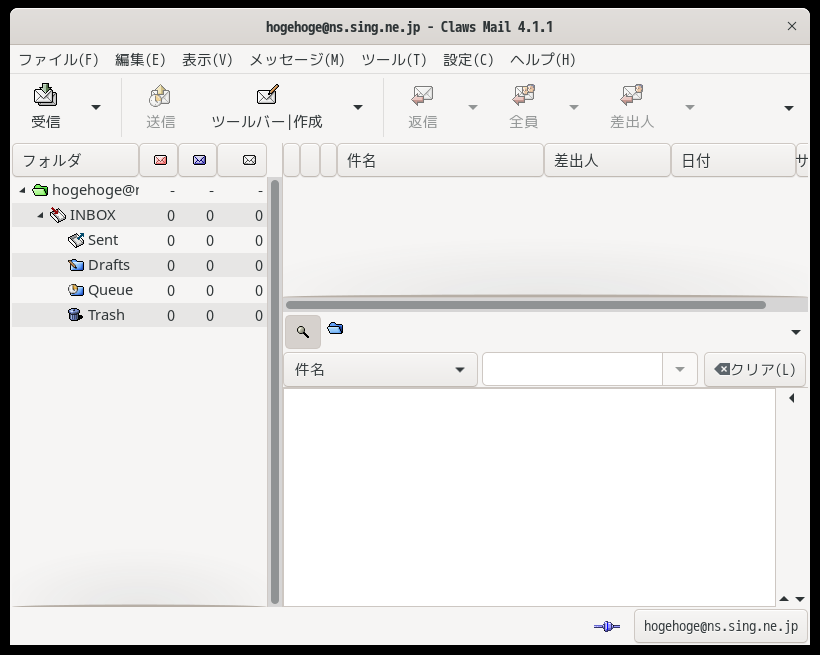Click the Trash folder icon
This screenshot has height=655, width=820.
[x=75, y=315]
